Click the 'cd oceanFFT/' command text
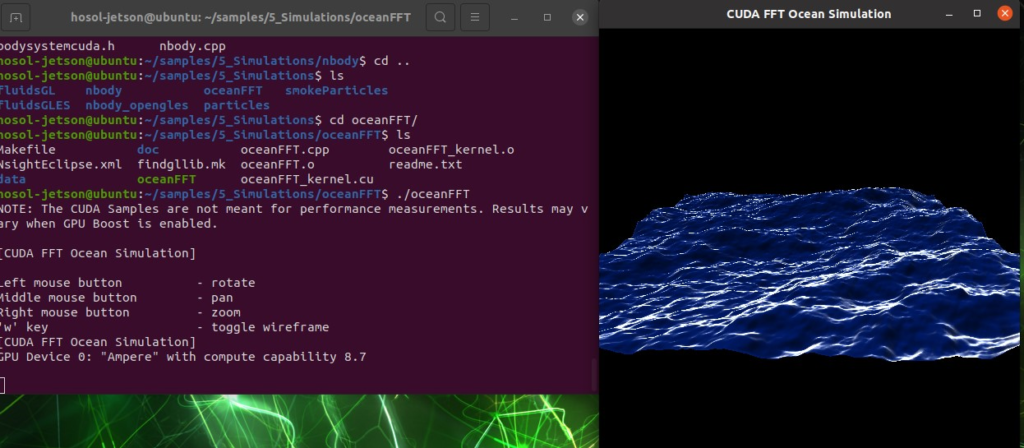Viewport: 1024px width, 448px height. [374, 120]
